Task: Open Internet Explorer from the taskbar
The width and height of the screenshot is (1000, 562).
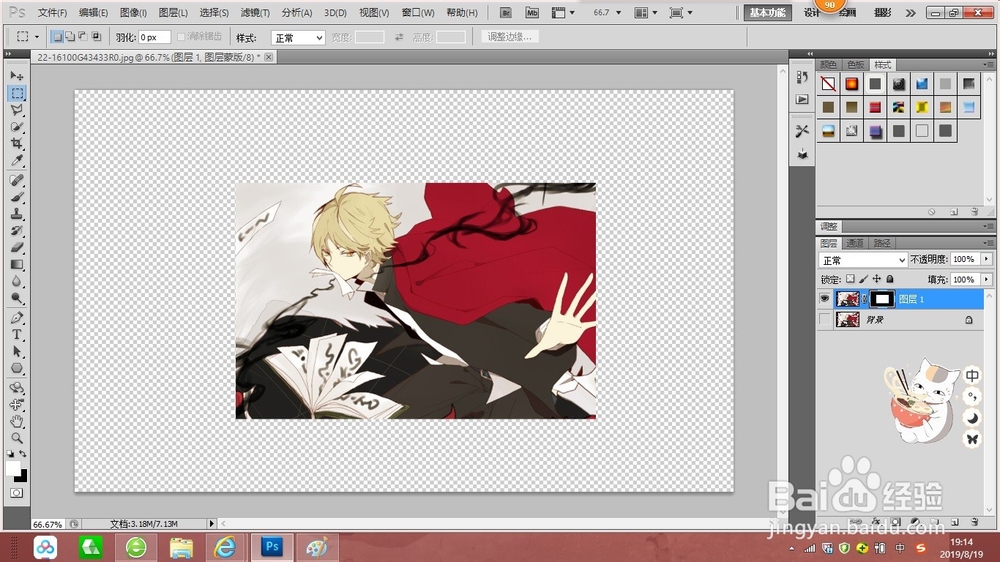Action: click(224, 547)
